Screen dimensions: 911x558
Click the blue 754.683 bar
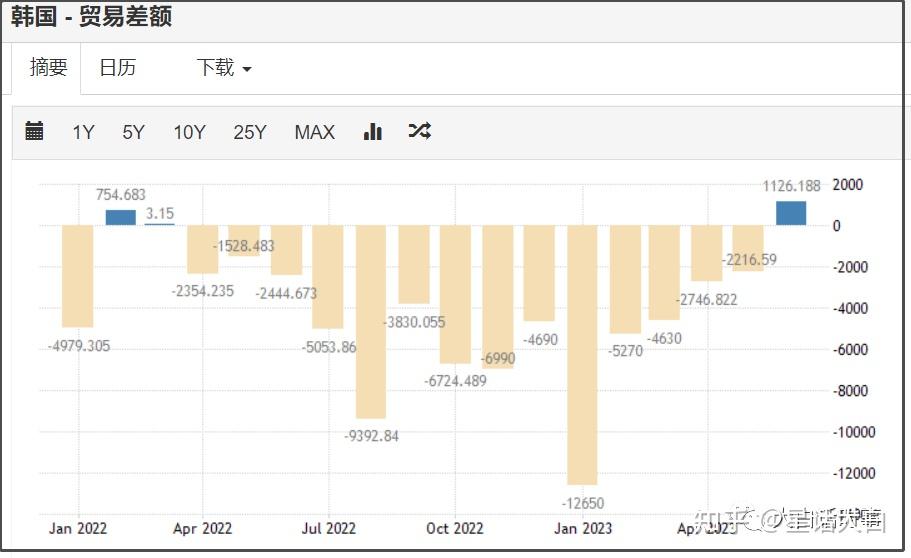121,217
